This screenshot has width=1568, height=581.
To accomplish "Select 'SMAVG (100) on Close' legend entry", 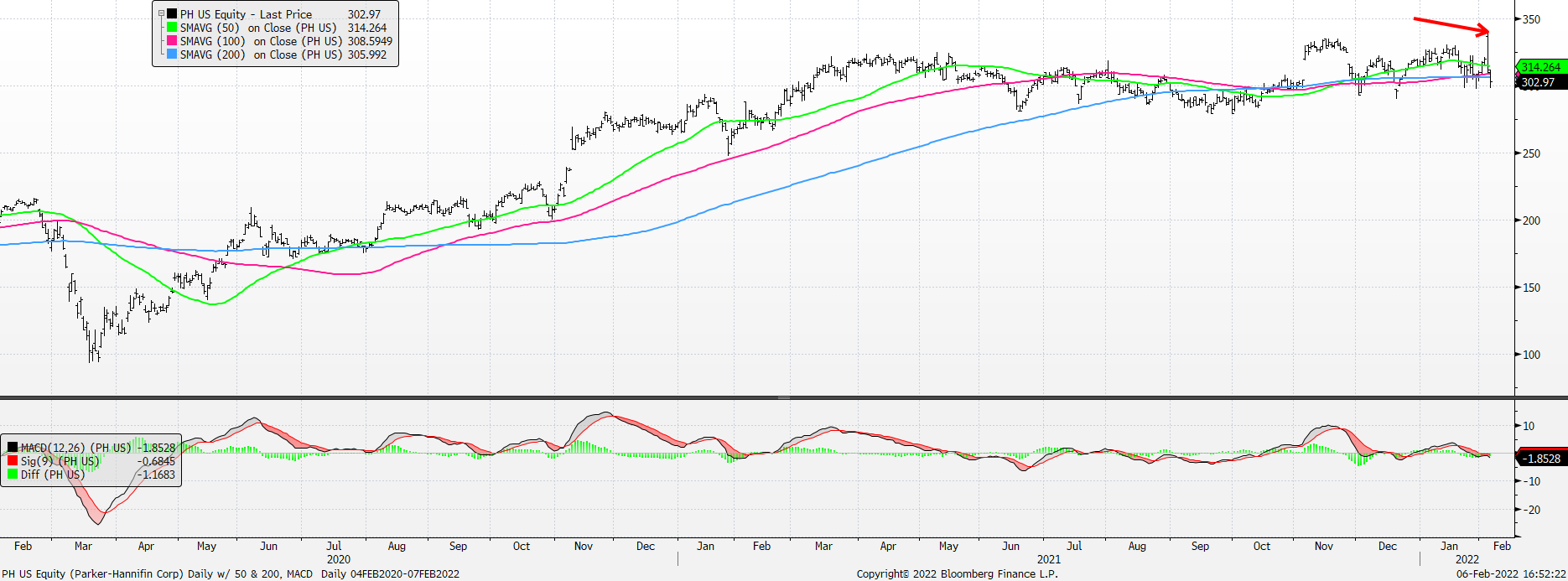I will (261, 41).
